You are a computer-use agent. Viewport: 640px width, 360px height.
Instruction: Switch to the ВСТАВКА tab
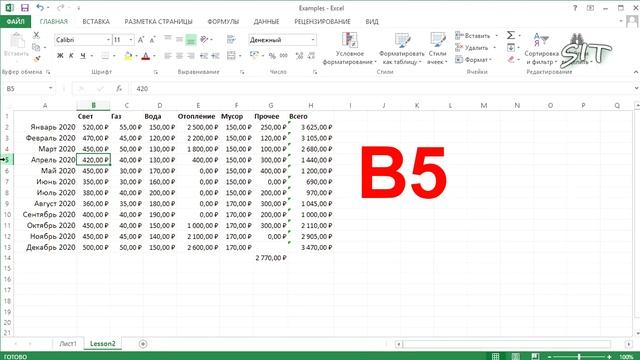96,22
